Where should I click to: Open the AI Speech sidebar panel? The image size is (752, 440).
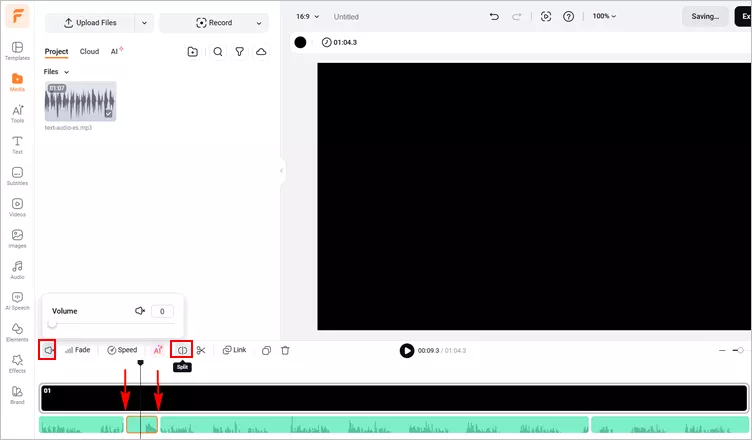pyautogui.click(x=17, y=301)
